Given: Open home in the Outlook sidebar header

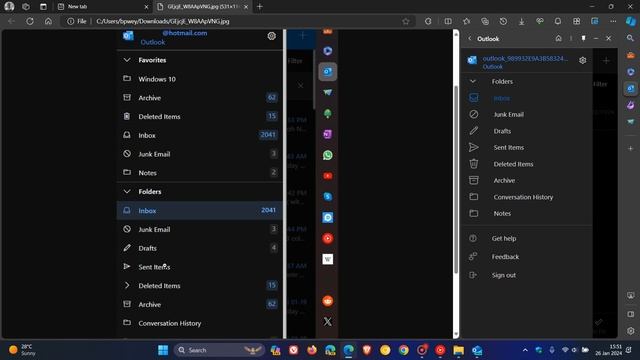Looking at the screenshot, I should coord(558,38).
